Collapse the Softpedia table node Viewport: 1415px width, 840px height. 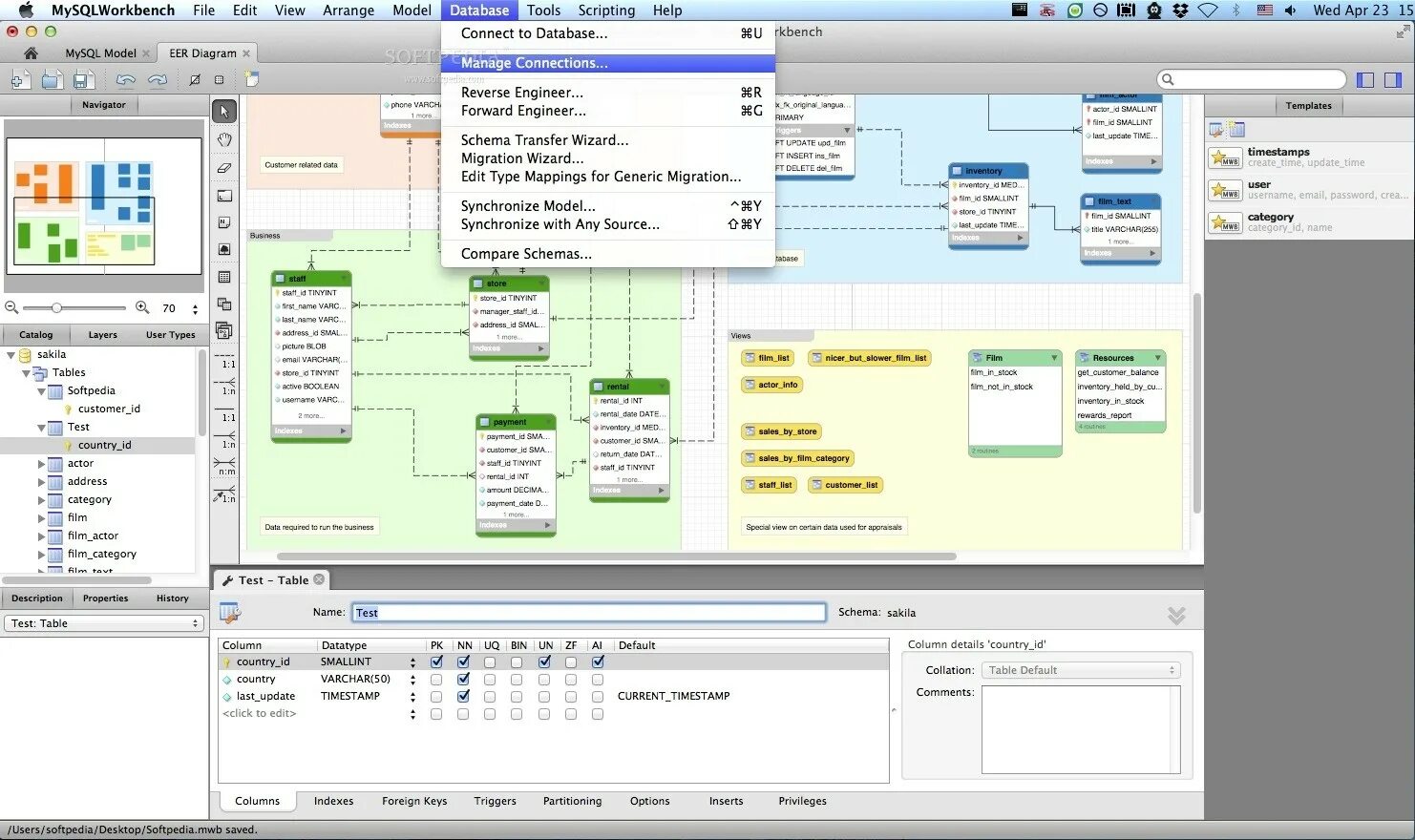41,391
